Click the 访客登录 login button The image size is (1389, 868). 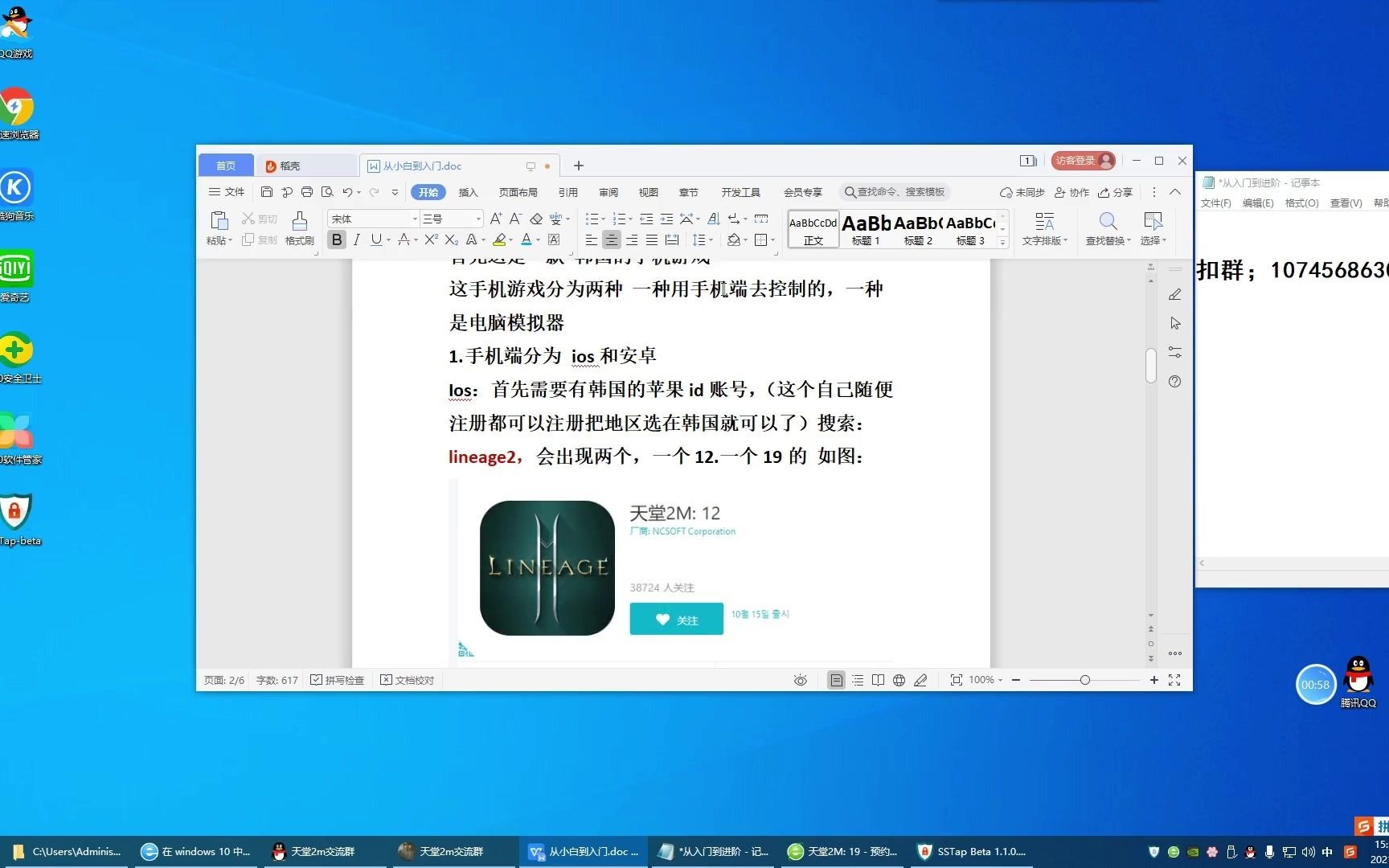[x=1083, y=161]
